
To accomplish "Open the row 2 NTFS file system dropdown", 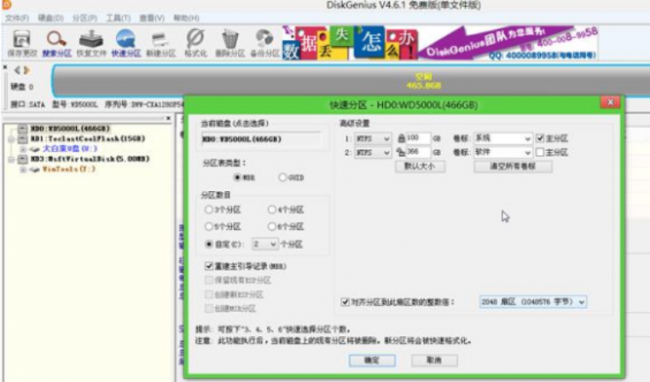I will (x=373, y=152).
